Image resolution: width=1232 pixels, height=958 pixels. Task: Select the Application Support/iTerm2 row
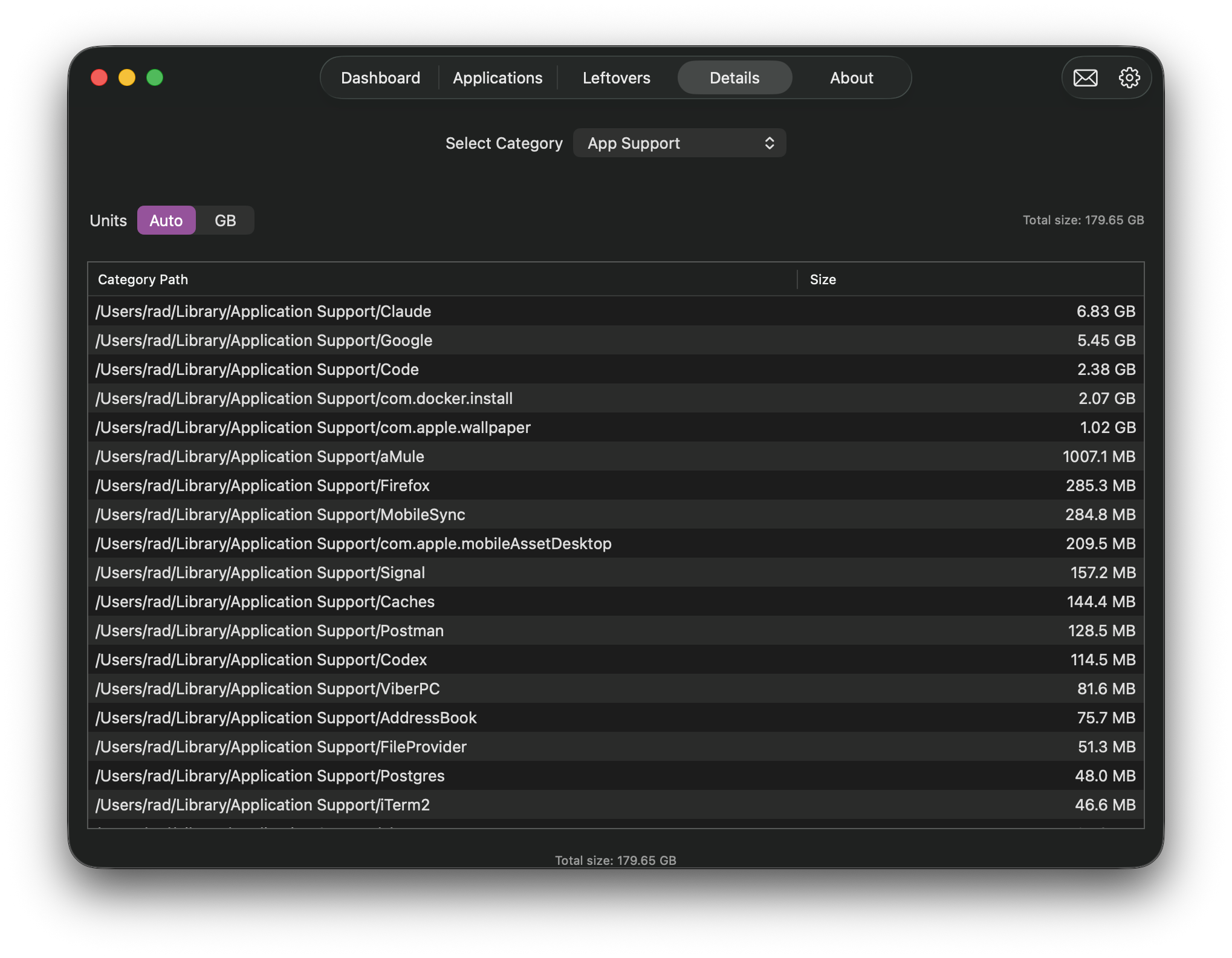coord(615,805)
